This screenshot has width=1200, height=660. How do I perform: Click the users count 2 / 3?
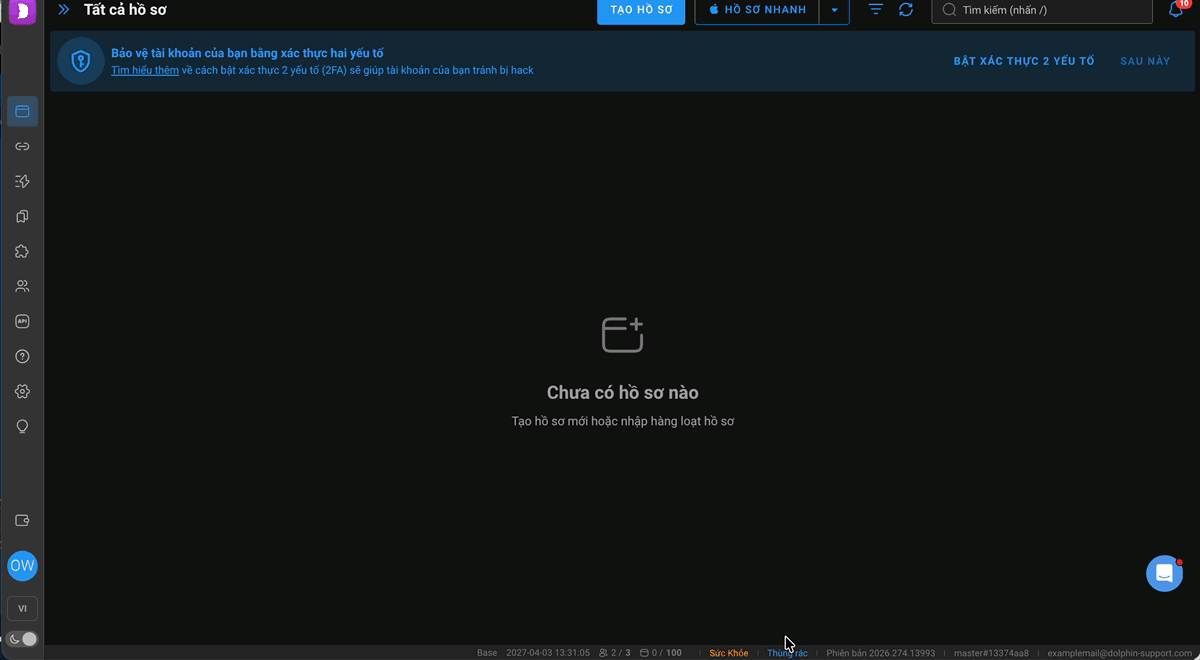(x=614, y=653)
